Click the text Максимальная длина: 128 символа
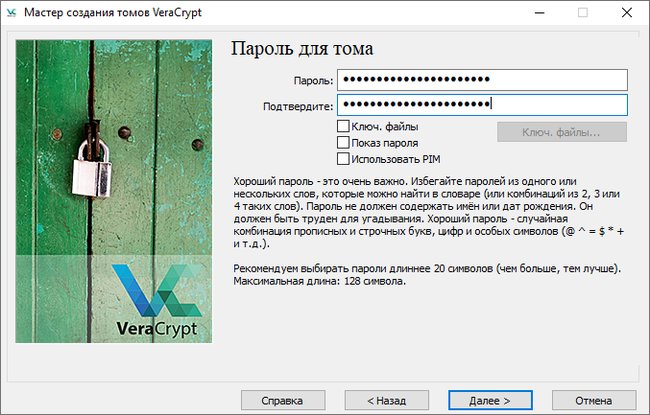This screenshot has height=415, width=650. (319, 281)
